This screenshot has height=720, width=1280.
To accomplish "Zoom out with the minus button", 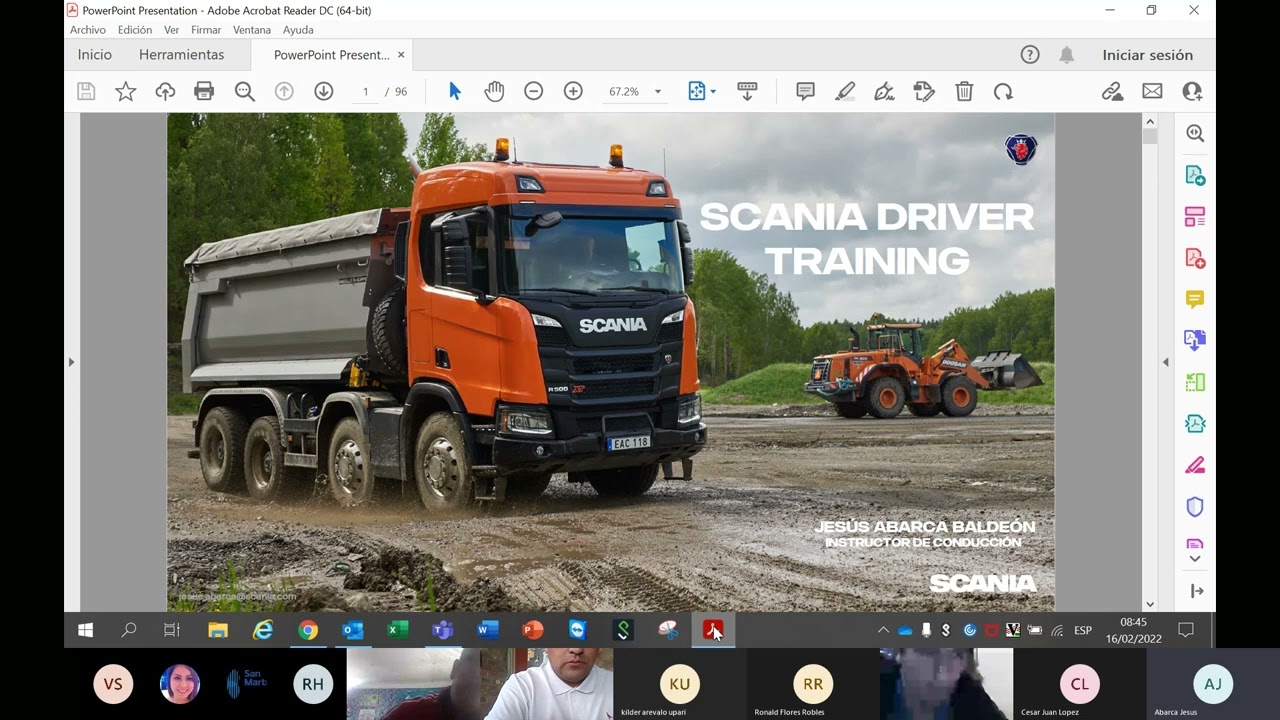I will [x=533, y=91].
